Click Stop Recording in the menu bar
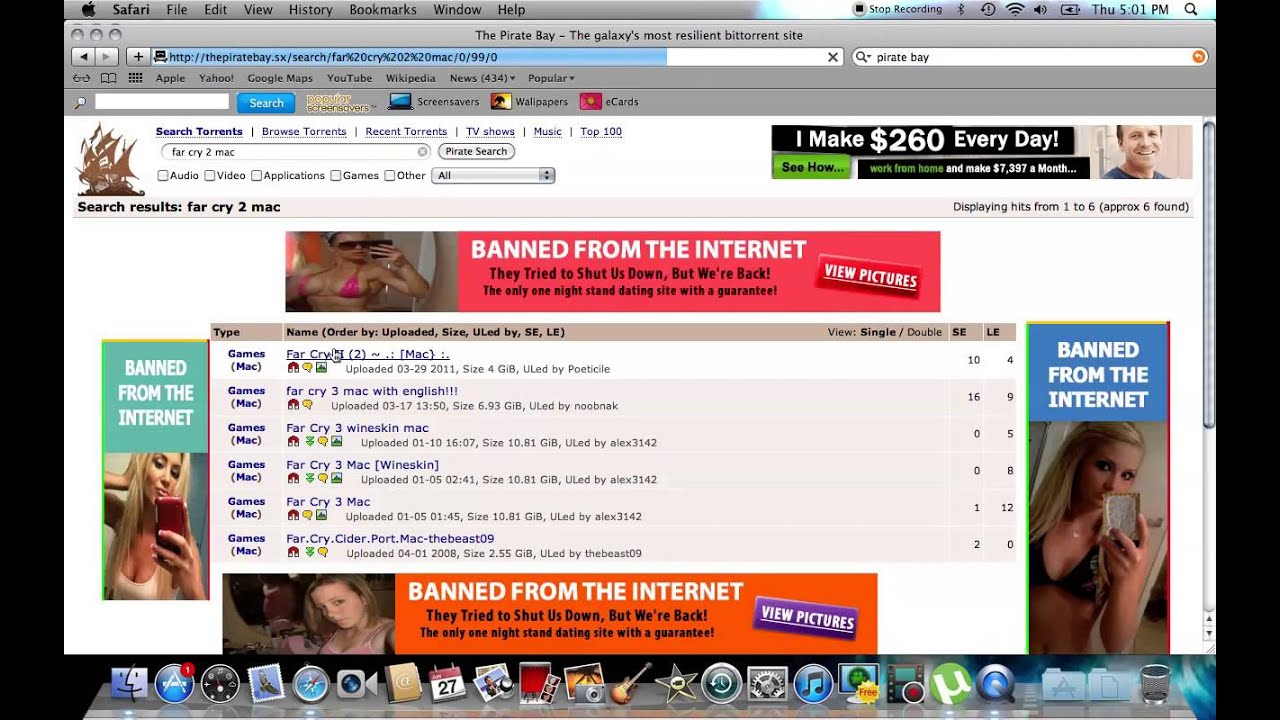 tap(897, 9)
